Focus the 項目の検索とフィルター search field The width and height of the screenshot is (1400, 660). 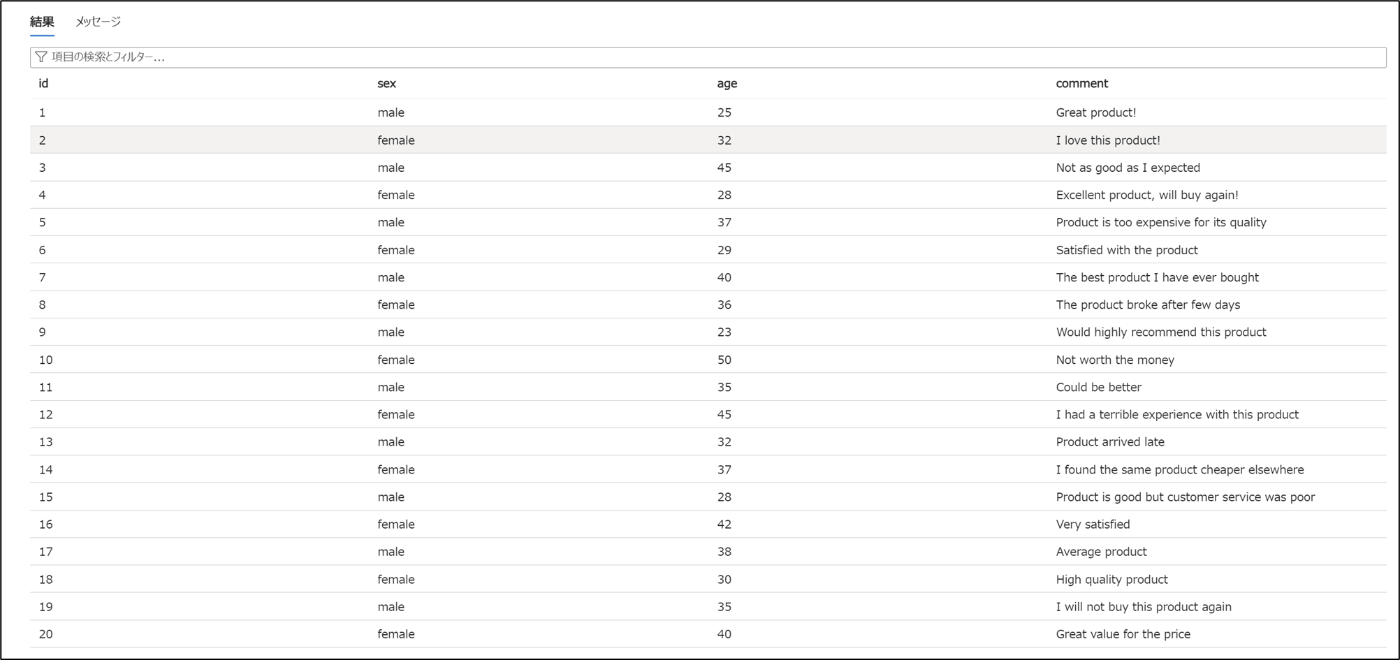coord(708,57)
